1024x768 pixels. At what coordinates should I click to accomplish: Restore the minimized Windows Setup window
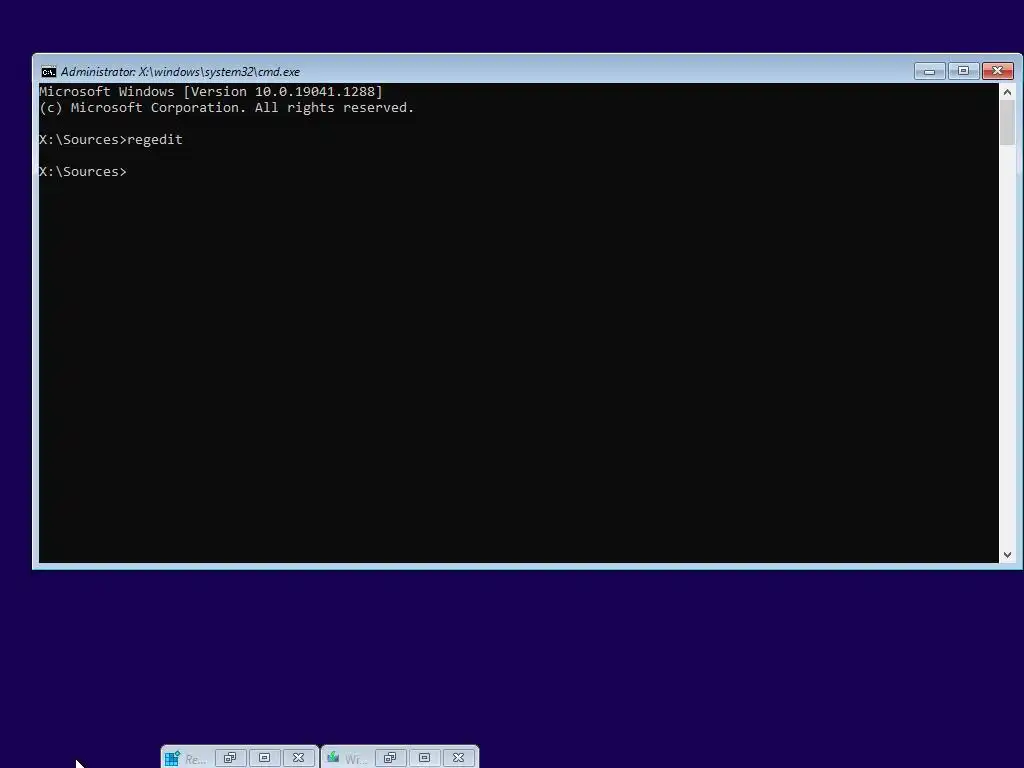click(x=390, y=758)
